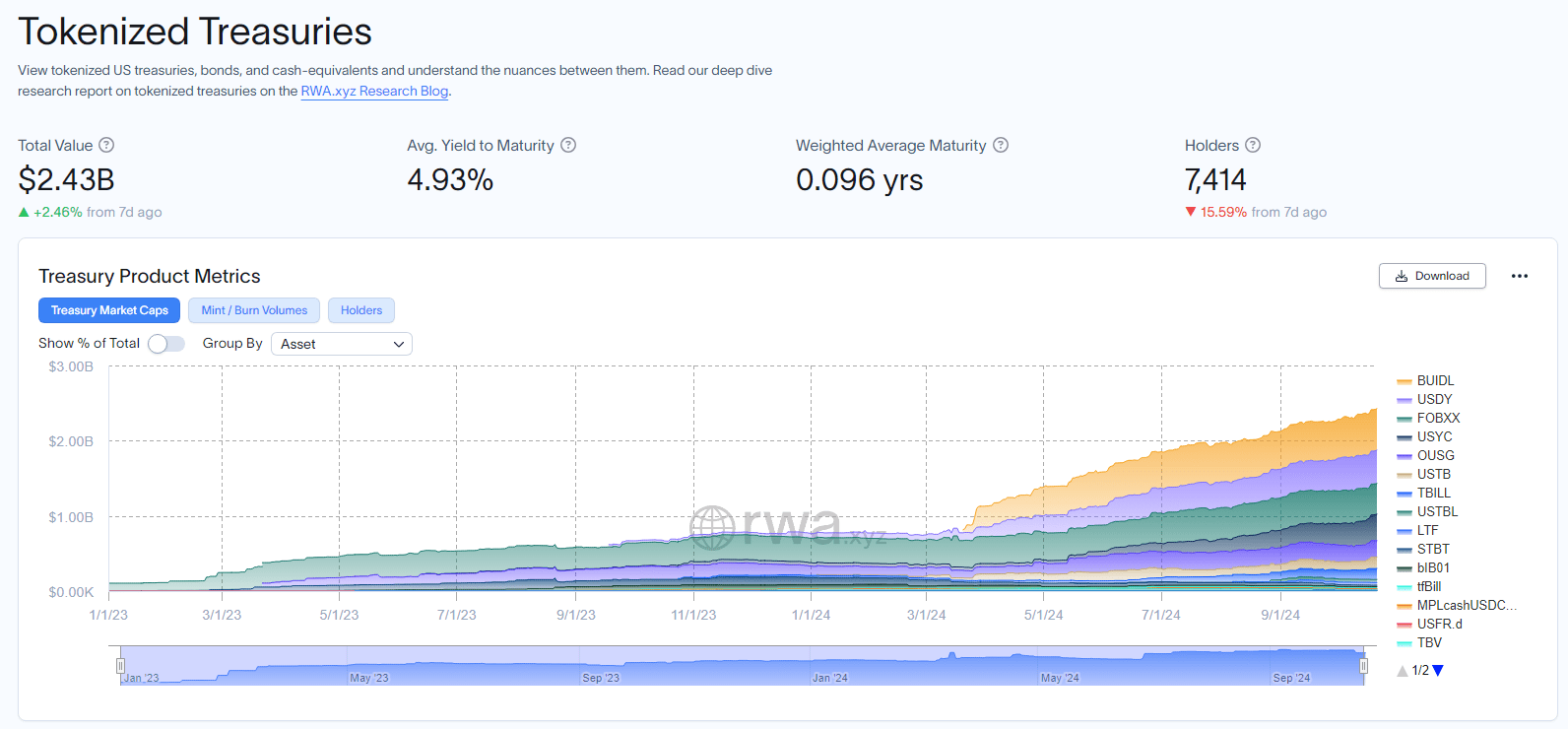Click the Total Value help icon
Image resolution: width=1568 pixels, height=729 pixels.
tap(106, 145)
